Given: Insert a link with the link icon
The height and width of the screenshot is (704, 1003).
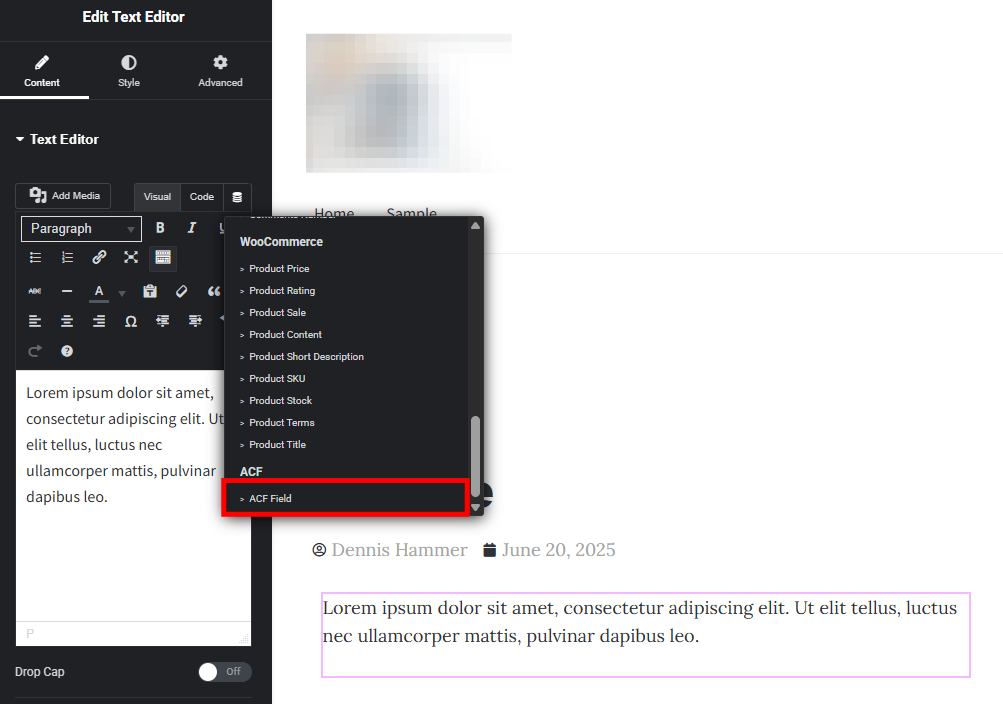Looking at the screenshot, I should pos(99,257).
